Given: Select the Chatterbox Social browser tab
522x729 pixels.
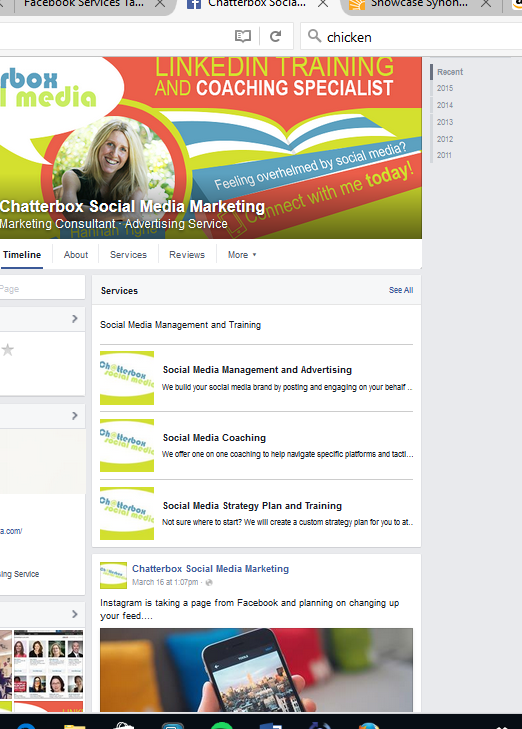Looking at the screenshot, I should pyautogui.click(x=257, y=4).
